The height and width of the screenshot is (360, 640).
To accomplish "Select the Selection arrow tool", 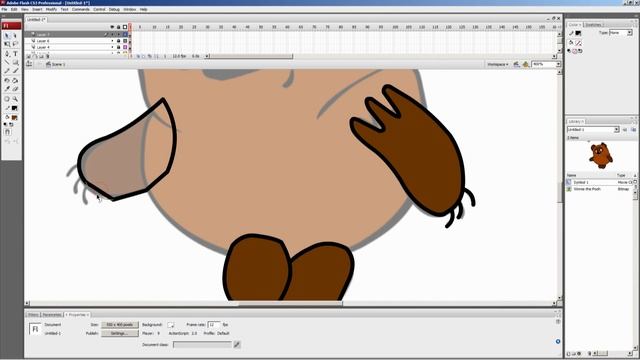I will click(7, 36).
